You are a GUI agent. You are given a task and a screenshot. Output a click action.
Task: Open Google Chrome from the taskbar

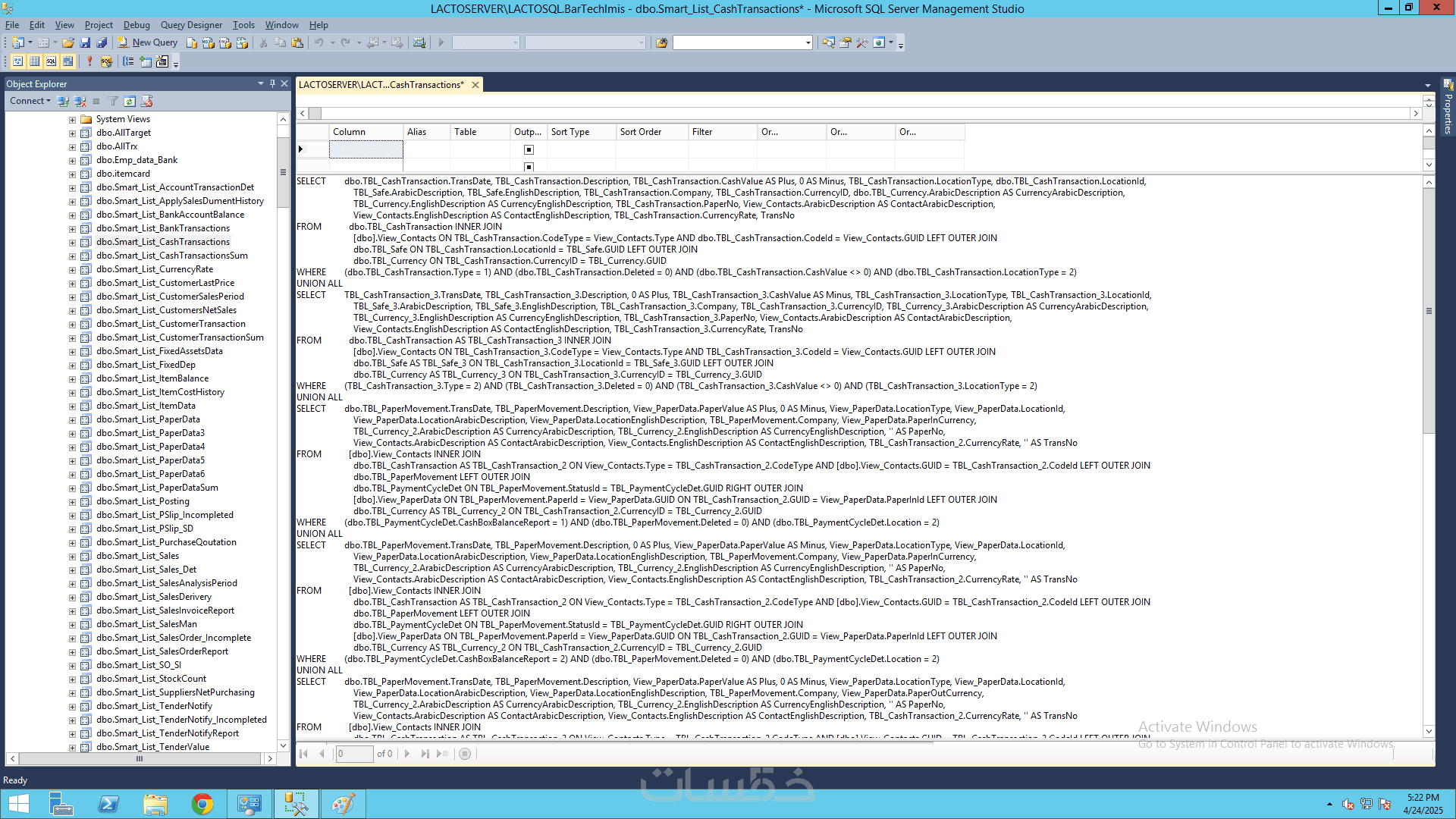click(x=202, y=804)
